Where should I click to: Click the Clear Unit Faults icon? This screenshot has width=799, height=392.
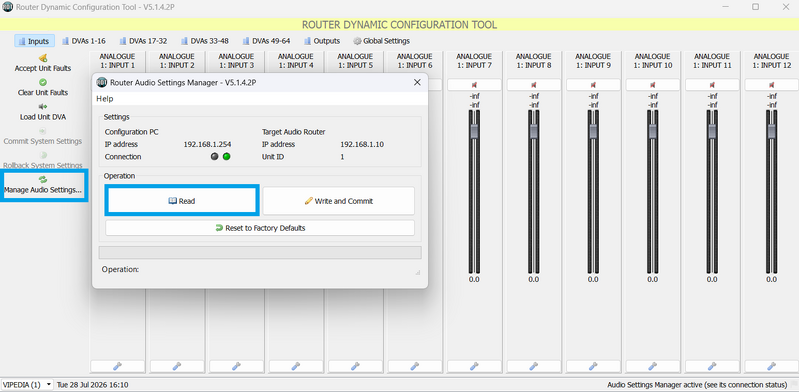43,82
